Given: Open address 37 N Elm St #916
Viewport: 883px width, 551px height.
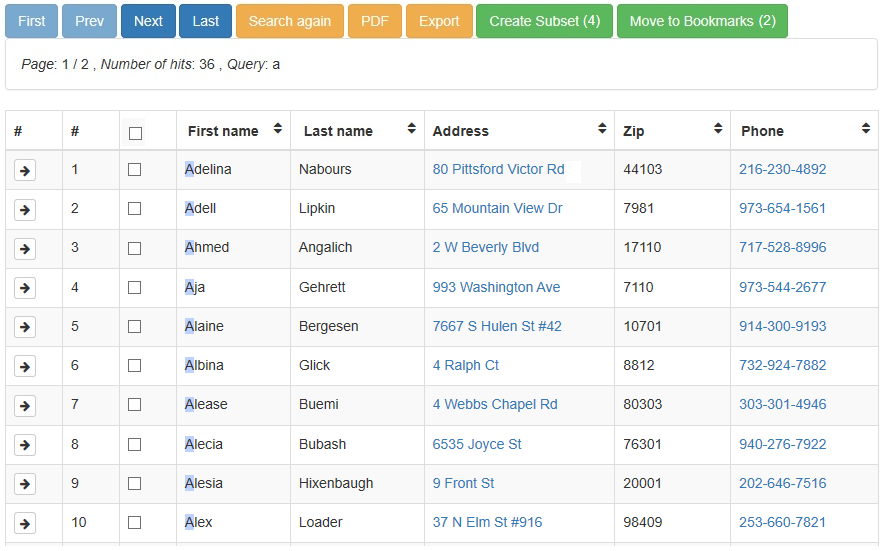Looking at the screenshot, I should point(487,522).
